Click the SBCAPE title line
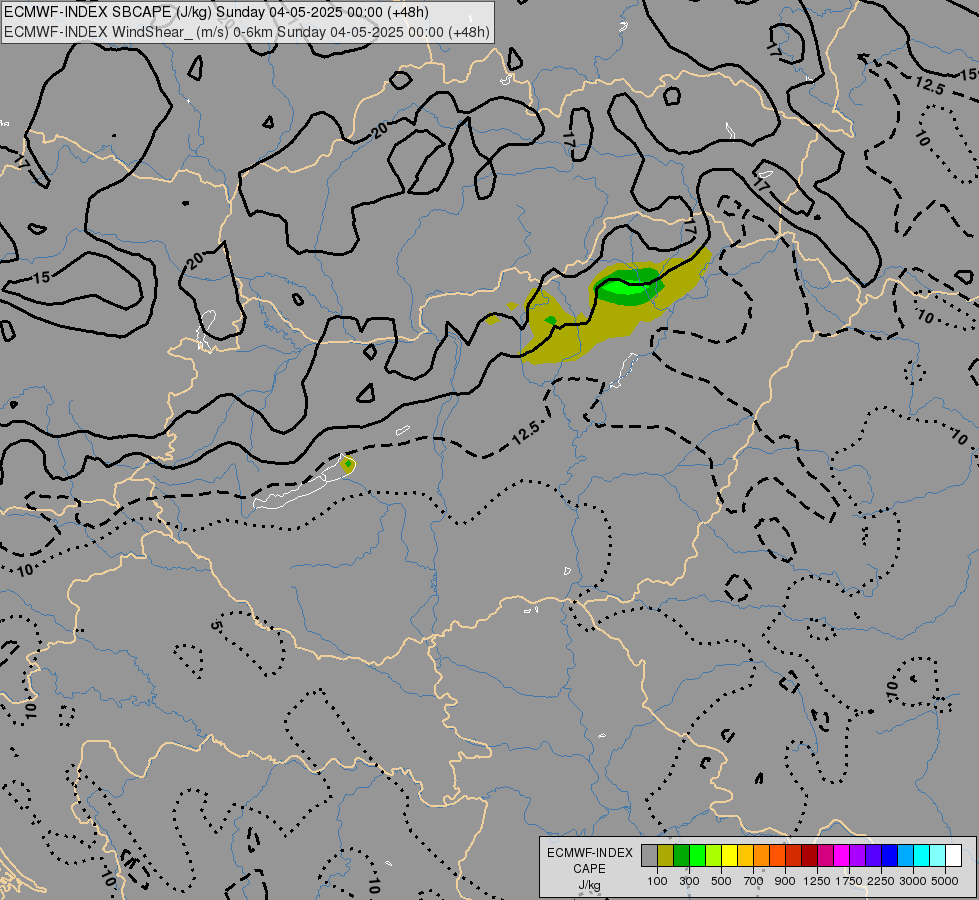 pos(216,12)
